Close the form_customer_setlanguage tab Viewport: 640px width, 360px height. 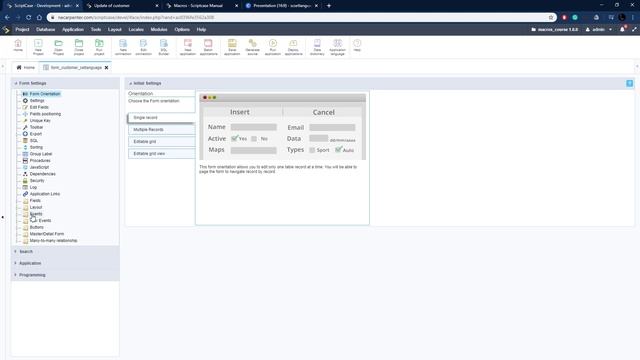(x=107, y=68)
